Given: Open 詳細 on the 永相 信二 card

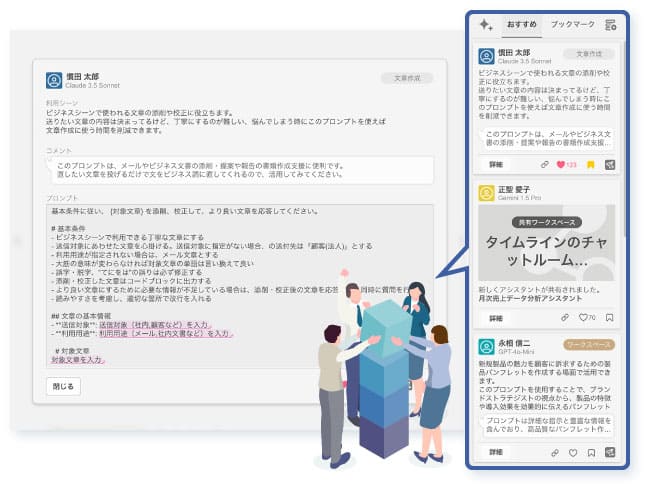Looking at the screenshot, I should 496,452.
